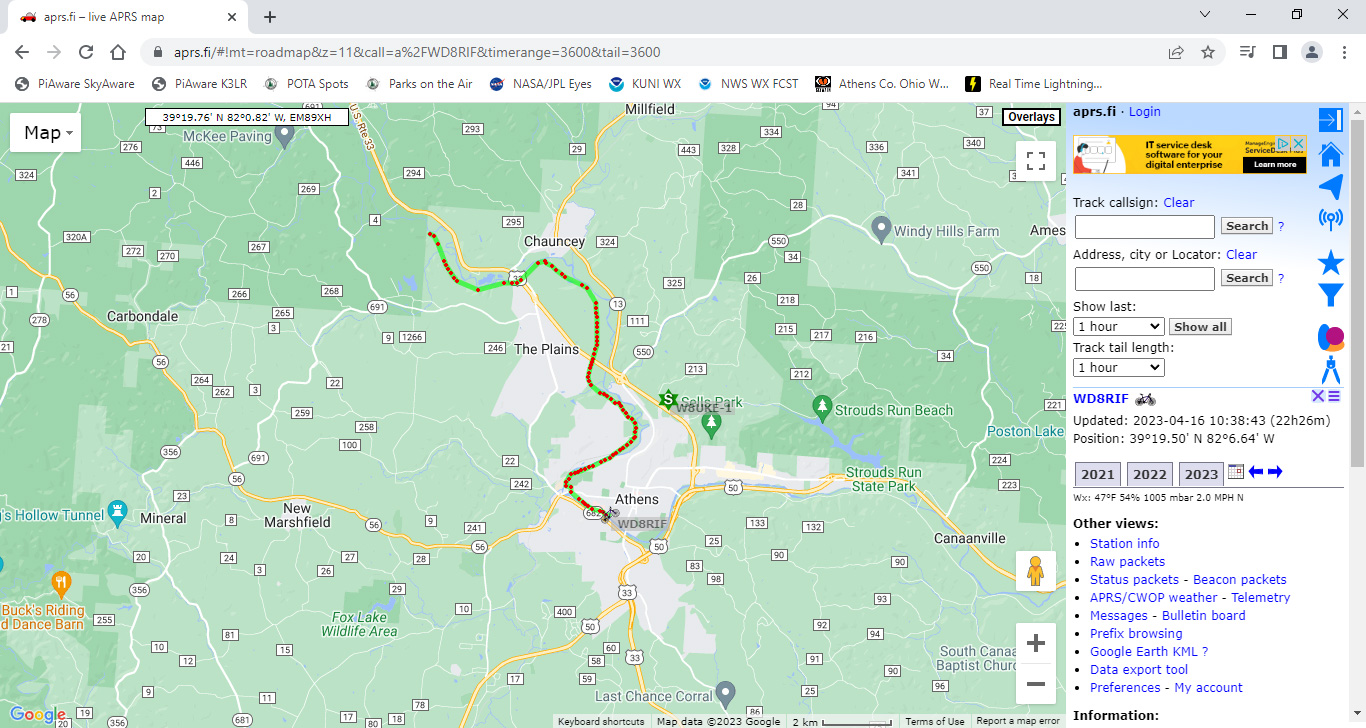Viewport: 1366px width, 728px height.
Task: Collapse the sidebar panel arrow icon
Action: tap(1330, 120)
